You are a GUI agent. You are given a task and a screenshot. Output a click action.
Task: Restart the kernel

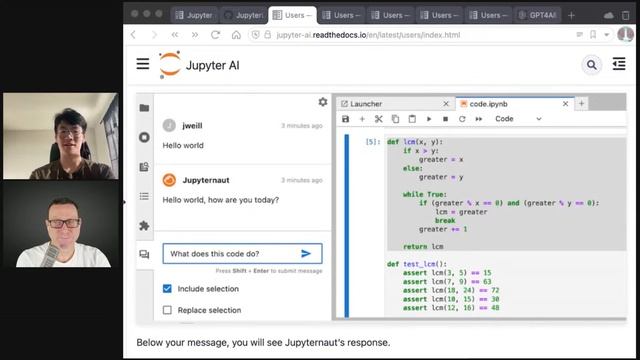coord(462,119)
